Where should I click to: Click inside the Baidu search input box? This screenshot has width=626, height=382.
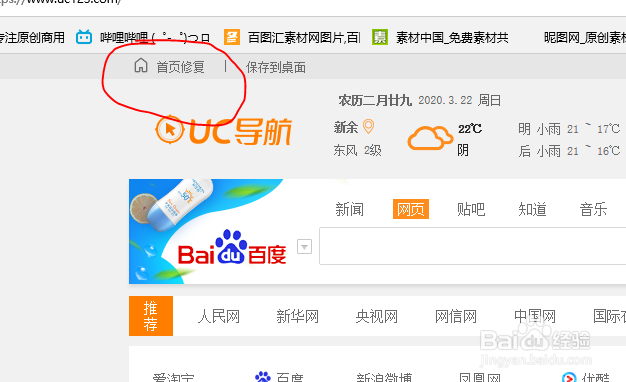pyautogui.click(x=473, y=246)
